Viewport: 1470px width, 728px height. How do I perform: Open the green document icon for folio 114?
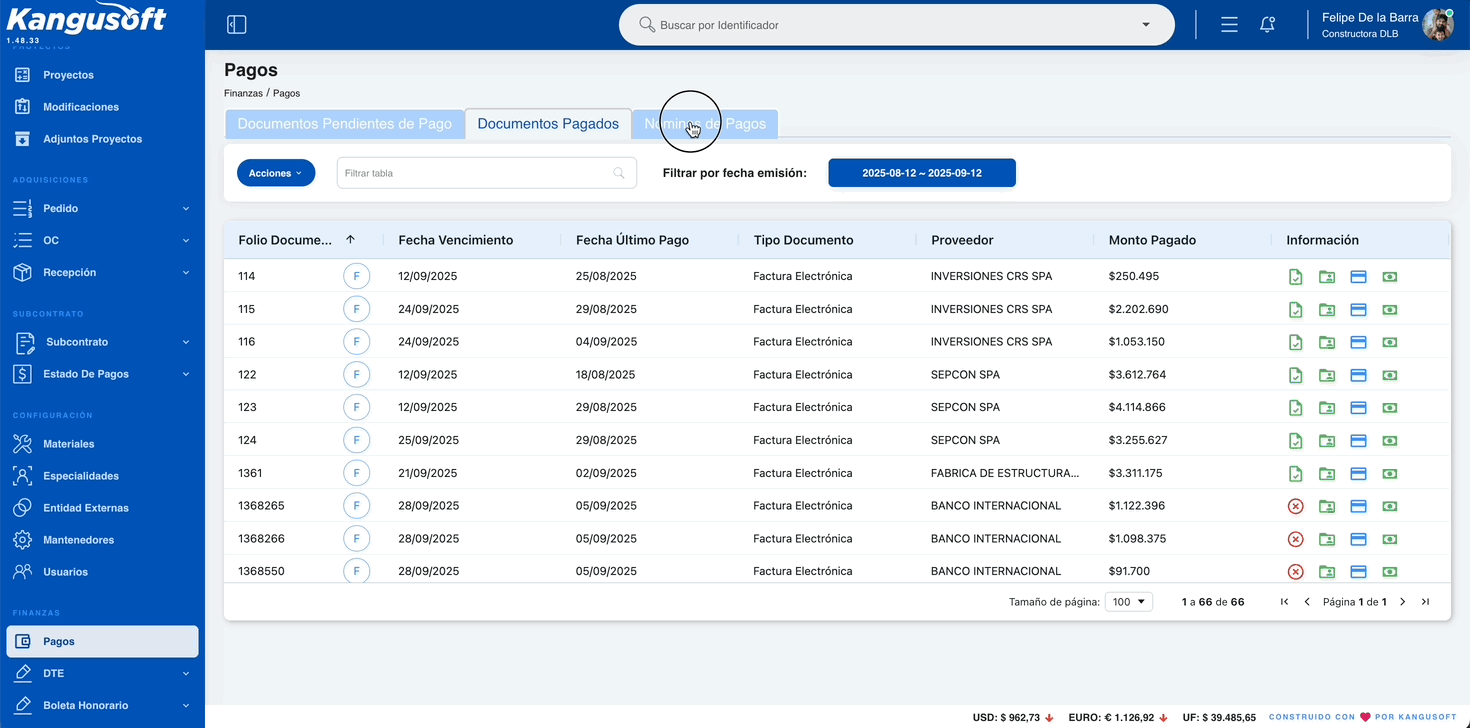coord(1295,277)
